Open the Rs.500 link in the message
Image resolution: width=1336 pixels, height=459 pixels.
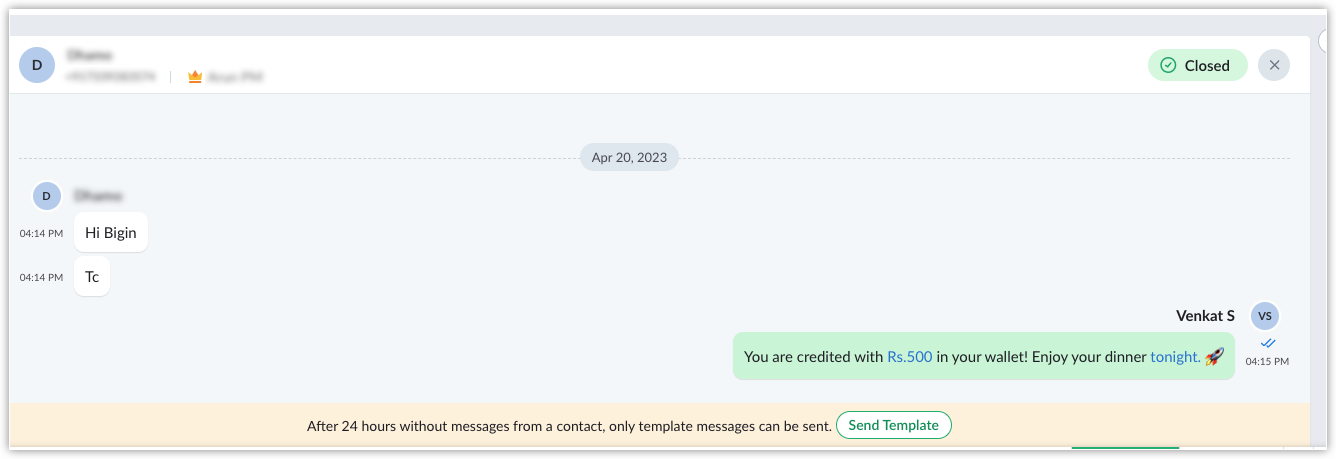pyautogui.click(x=910, y=356)
